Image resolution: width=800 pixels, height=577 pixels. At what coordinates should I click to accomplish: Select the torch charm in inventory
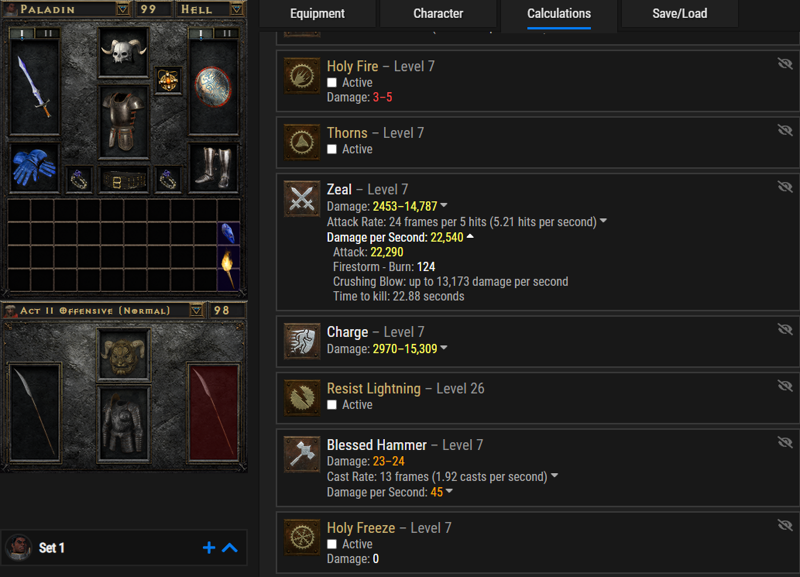228,267
